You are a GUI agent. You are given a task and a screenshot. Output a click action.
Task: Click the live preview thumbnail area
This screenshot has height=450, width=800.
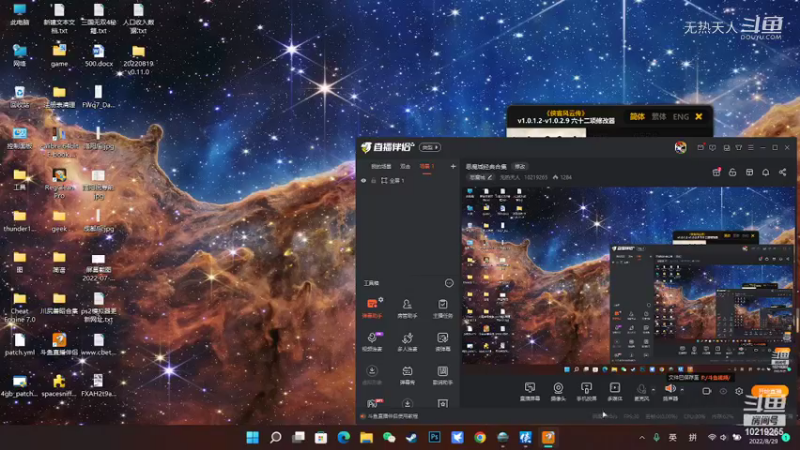click(x=628, y=276)
